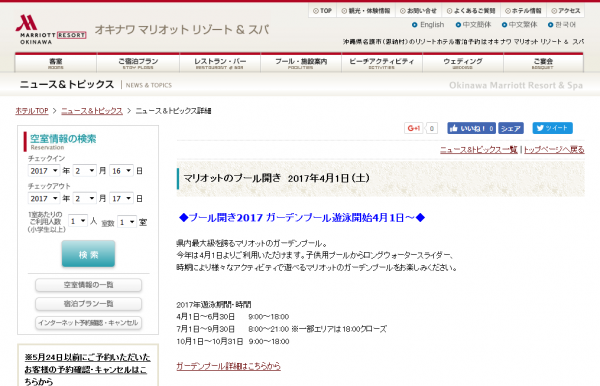Click the Facebook いいね! thumbs-up button
This screenshot has height=386, width=600.
tap(471, 128)
